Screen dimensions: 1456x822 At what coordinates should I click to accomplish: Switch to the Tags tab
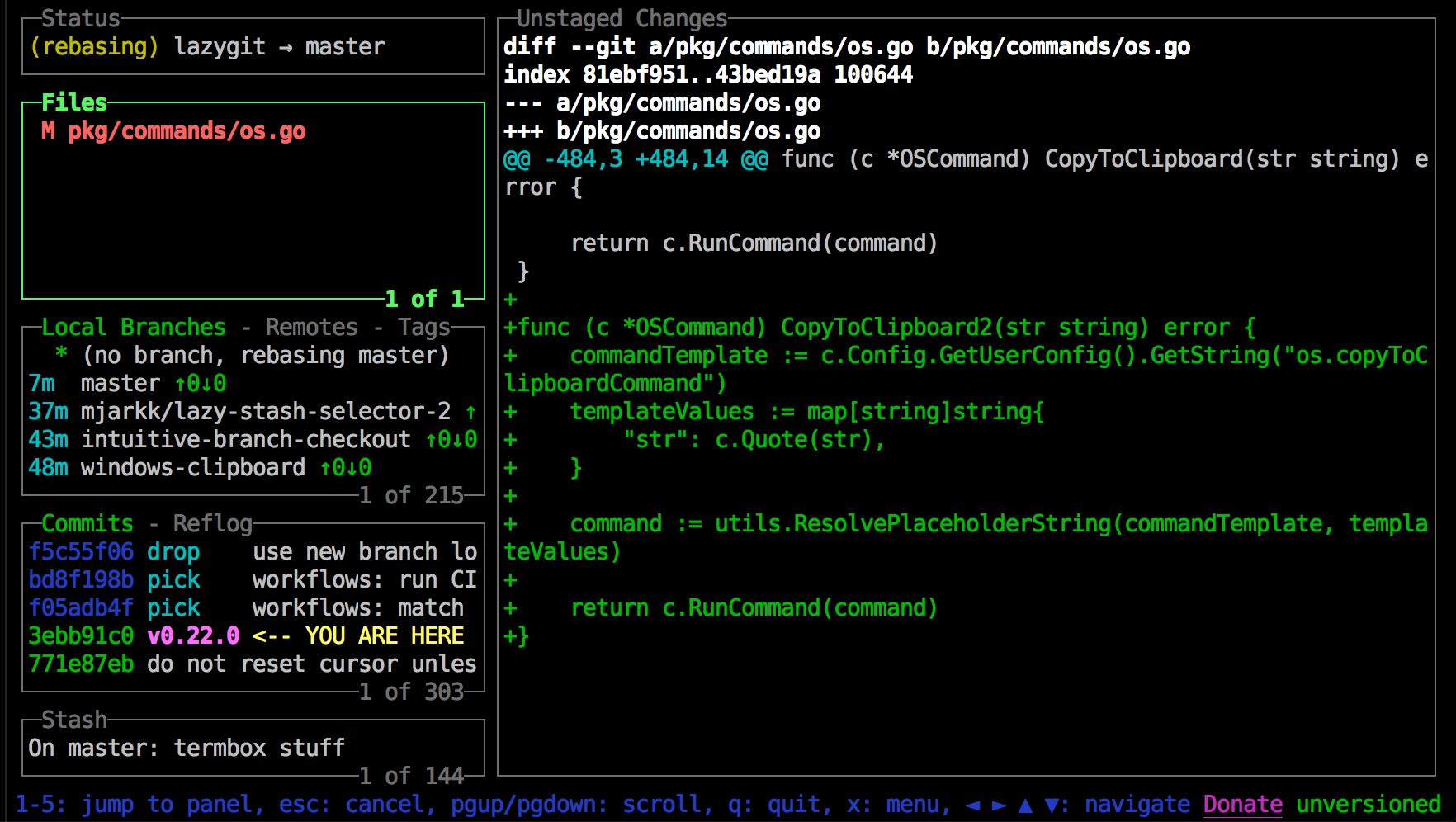(423, 326)
